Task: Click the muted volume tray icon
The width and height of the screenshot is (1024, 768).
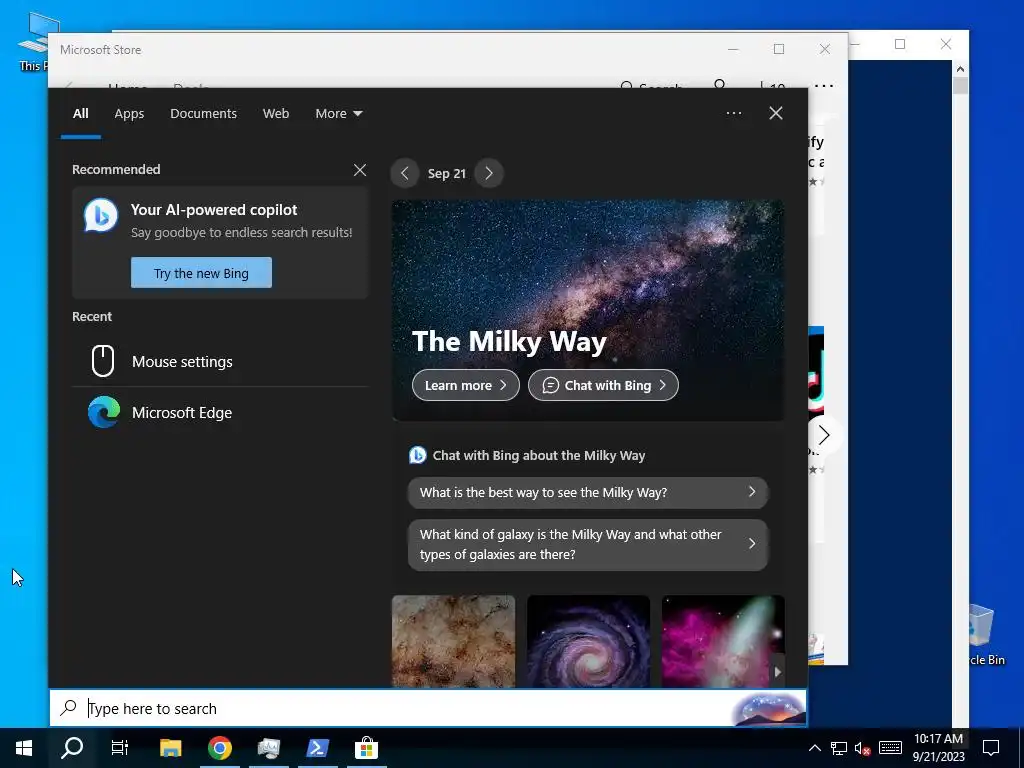Action: [863, 748]
